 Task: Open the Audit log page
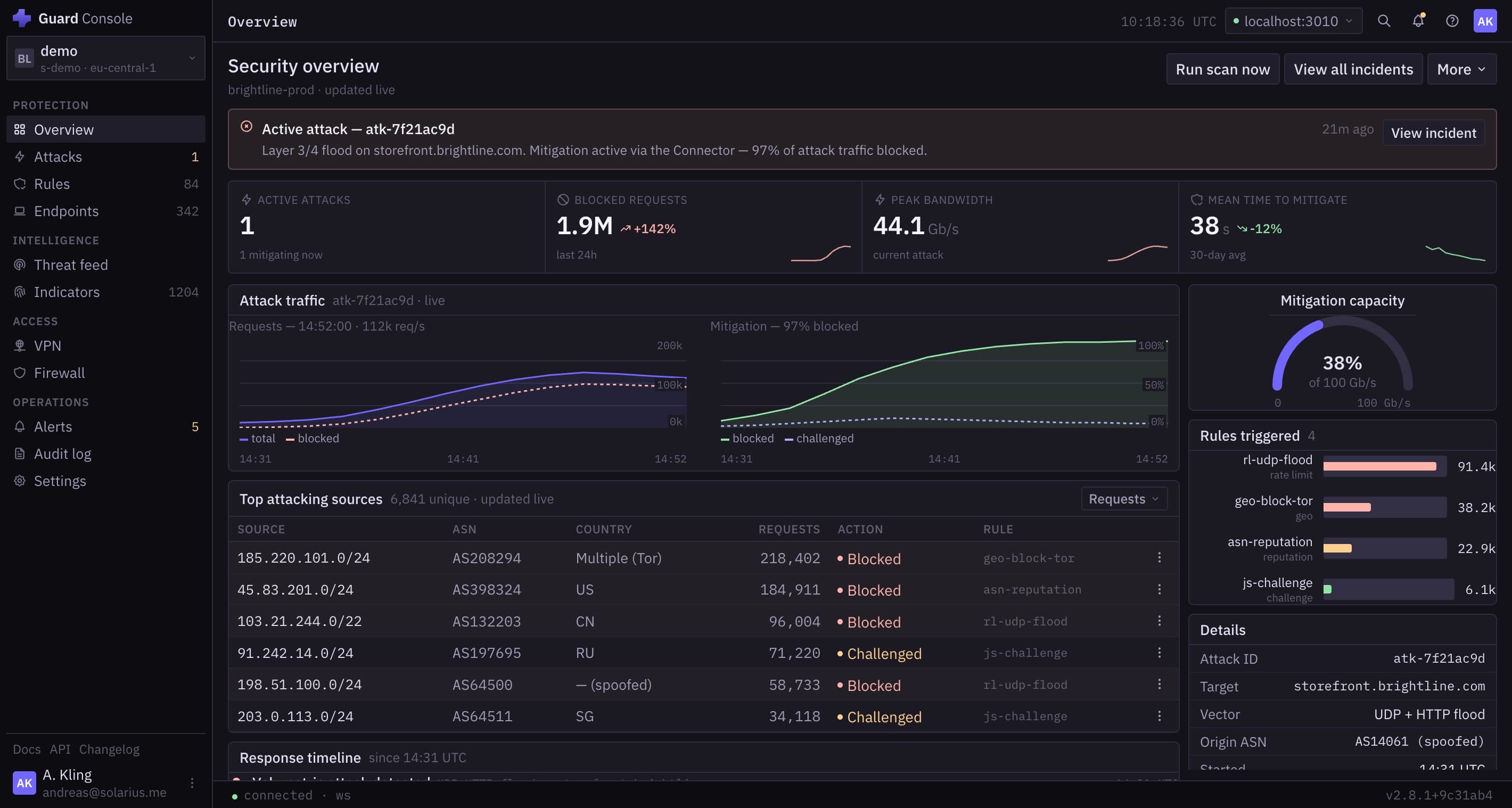[x=105, y=454]
